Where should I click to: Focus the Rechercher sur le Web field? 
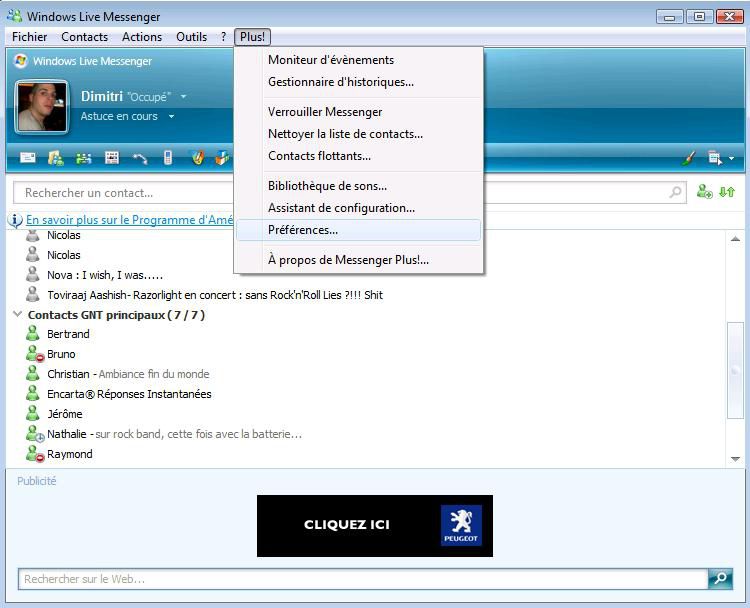coord(363,579)
